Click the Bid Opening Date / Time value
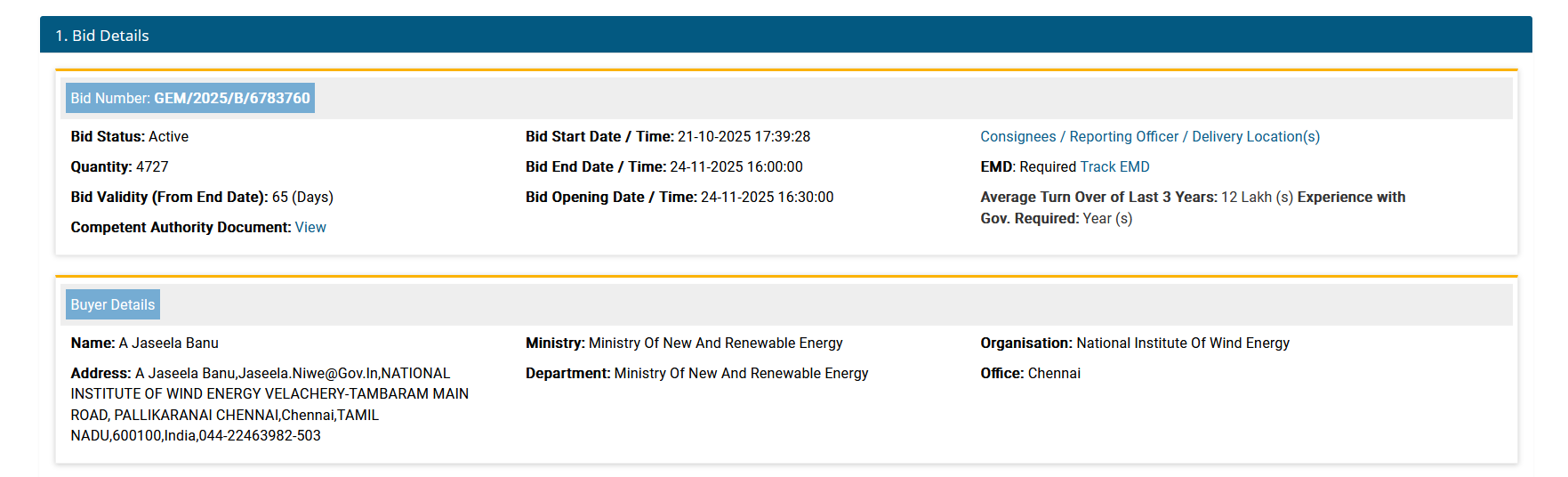1568x477 pixels. [767, 197]
